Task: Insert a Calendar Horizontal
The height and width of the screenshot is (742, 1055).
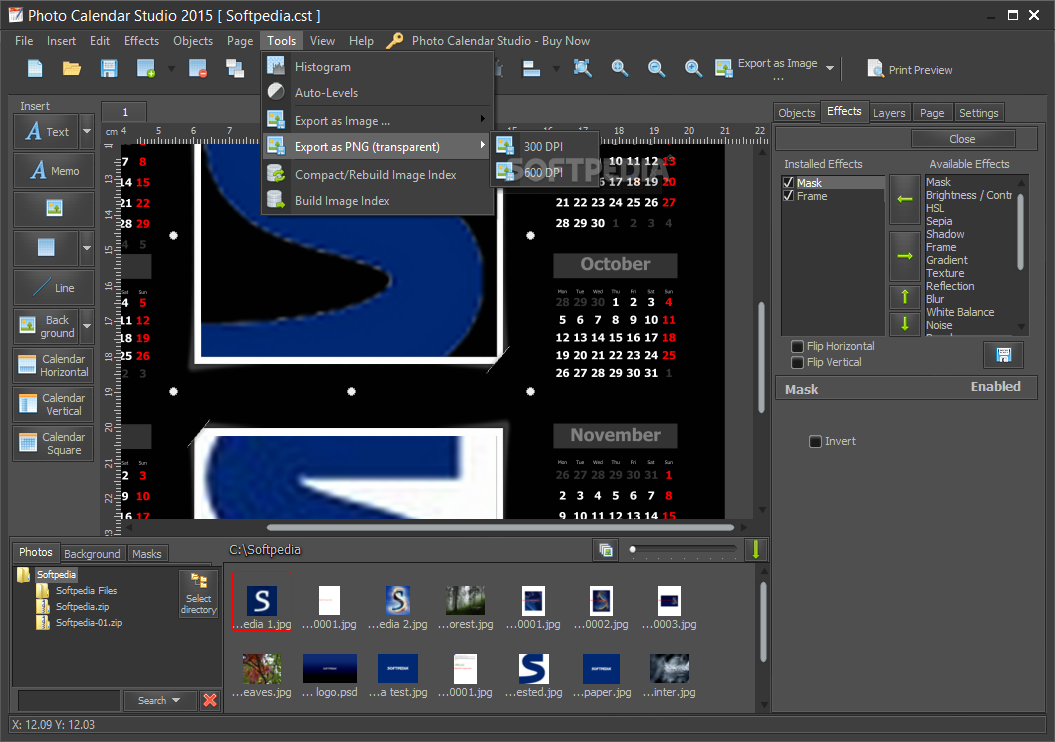Action: 54,365
